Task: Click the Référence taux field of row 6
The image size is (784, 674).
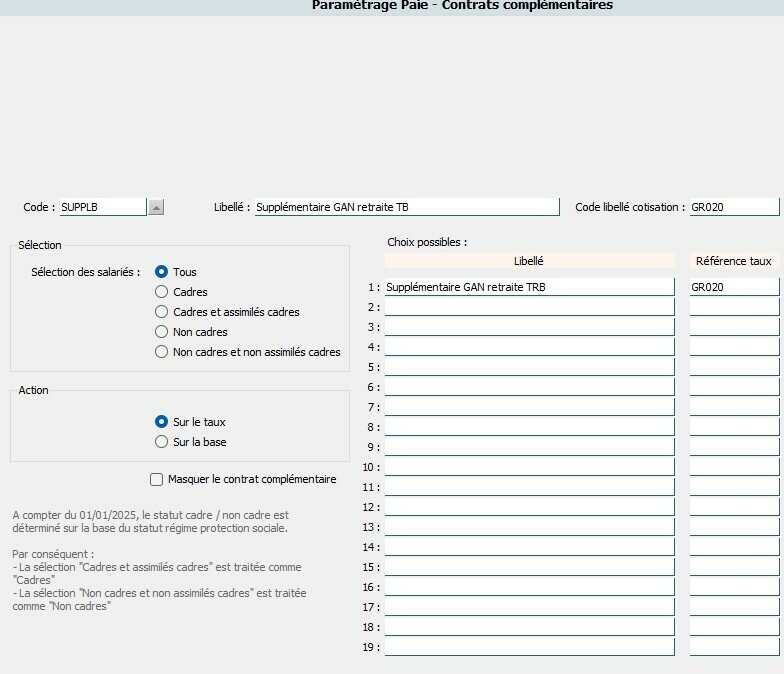Action: (734, 387)
